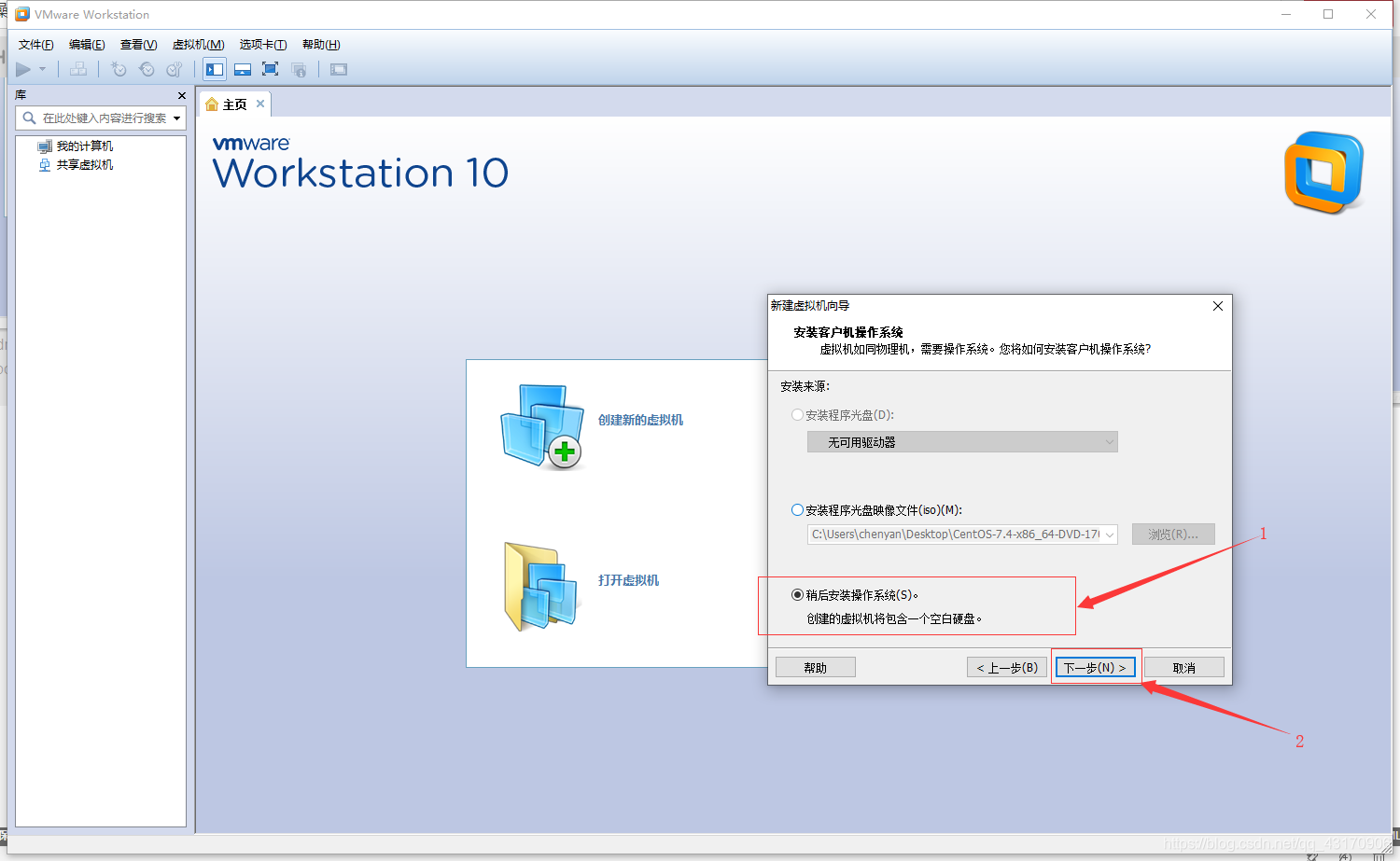The image size is (1400, 861).
Task: Click the Take Snapshot toolbar icon
Action: coord(119,69)
